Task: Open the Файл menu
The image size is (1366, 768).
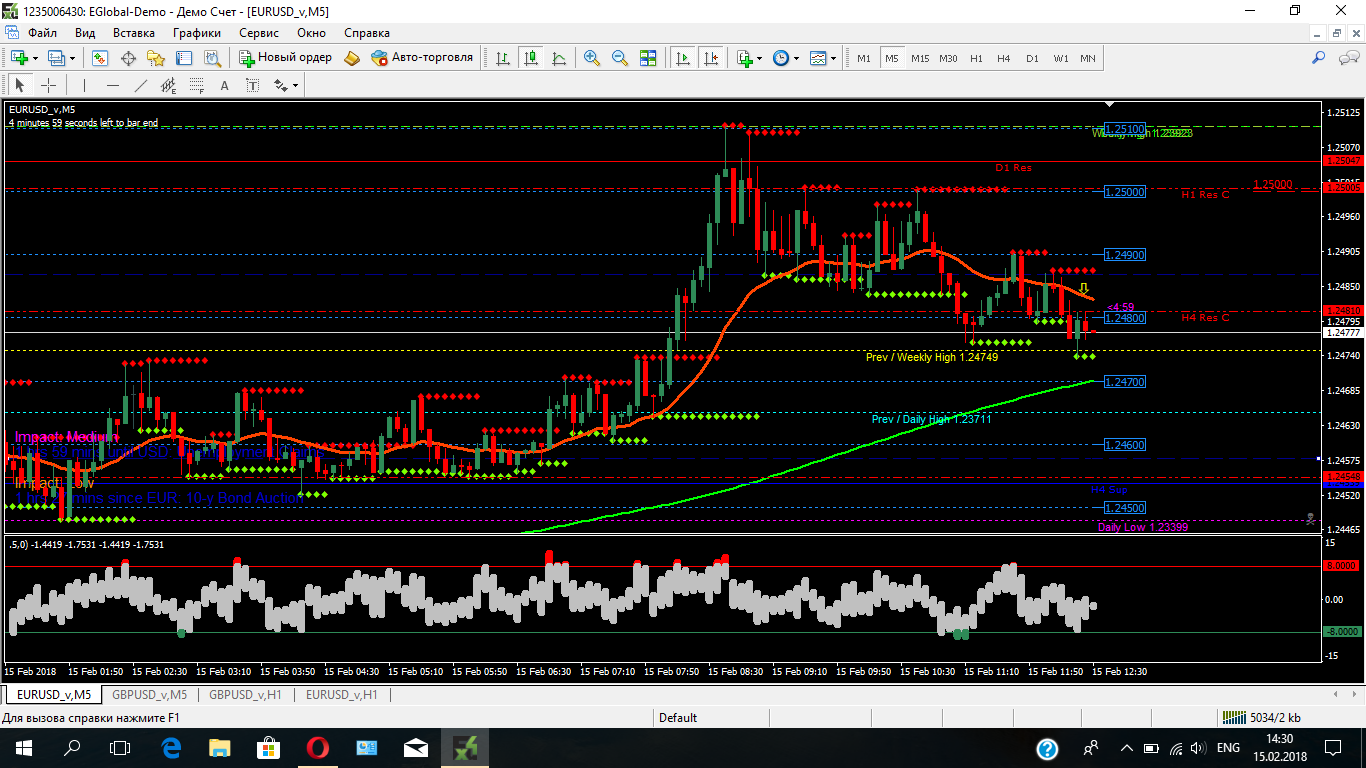Action: point(42,33)
